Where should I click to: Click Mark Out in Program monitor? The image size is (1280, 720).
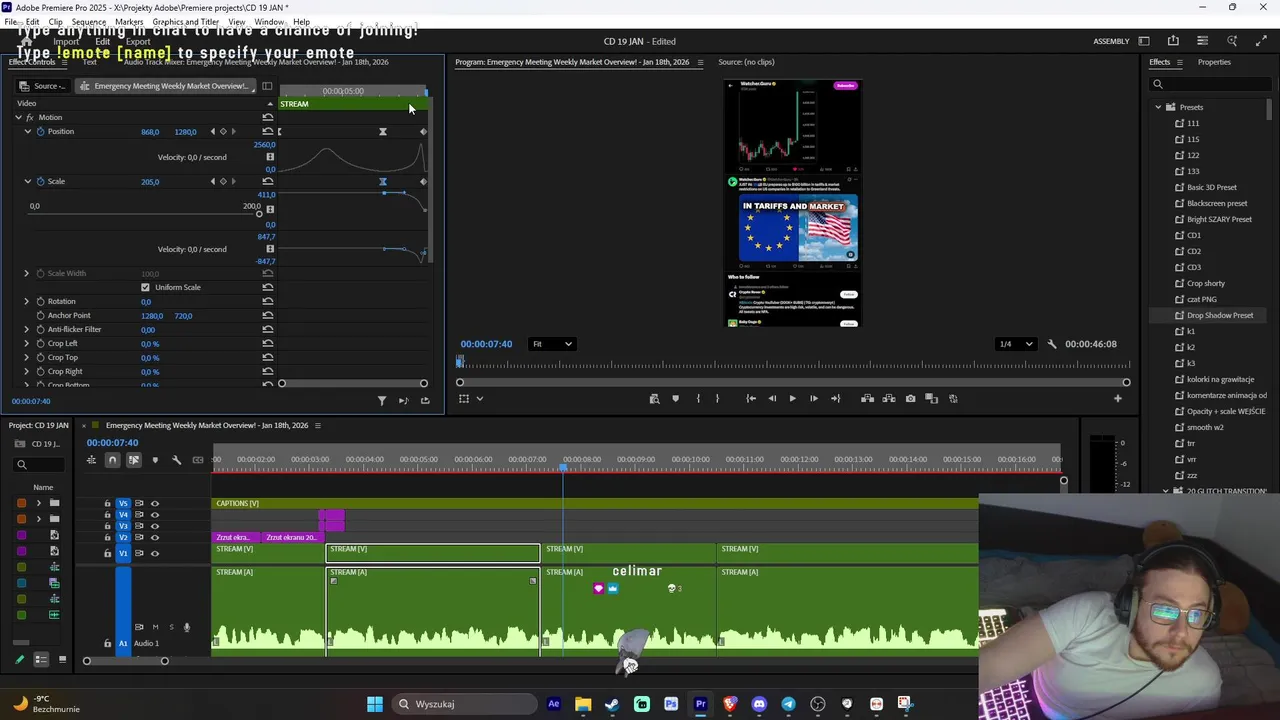click(x=717, y=399)
